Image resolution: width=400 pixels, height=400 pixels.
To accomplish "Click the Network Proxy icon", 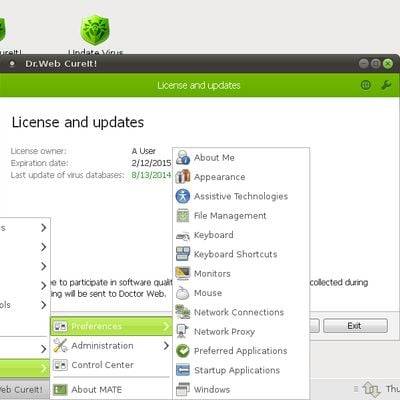I will point(183,331).
